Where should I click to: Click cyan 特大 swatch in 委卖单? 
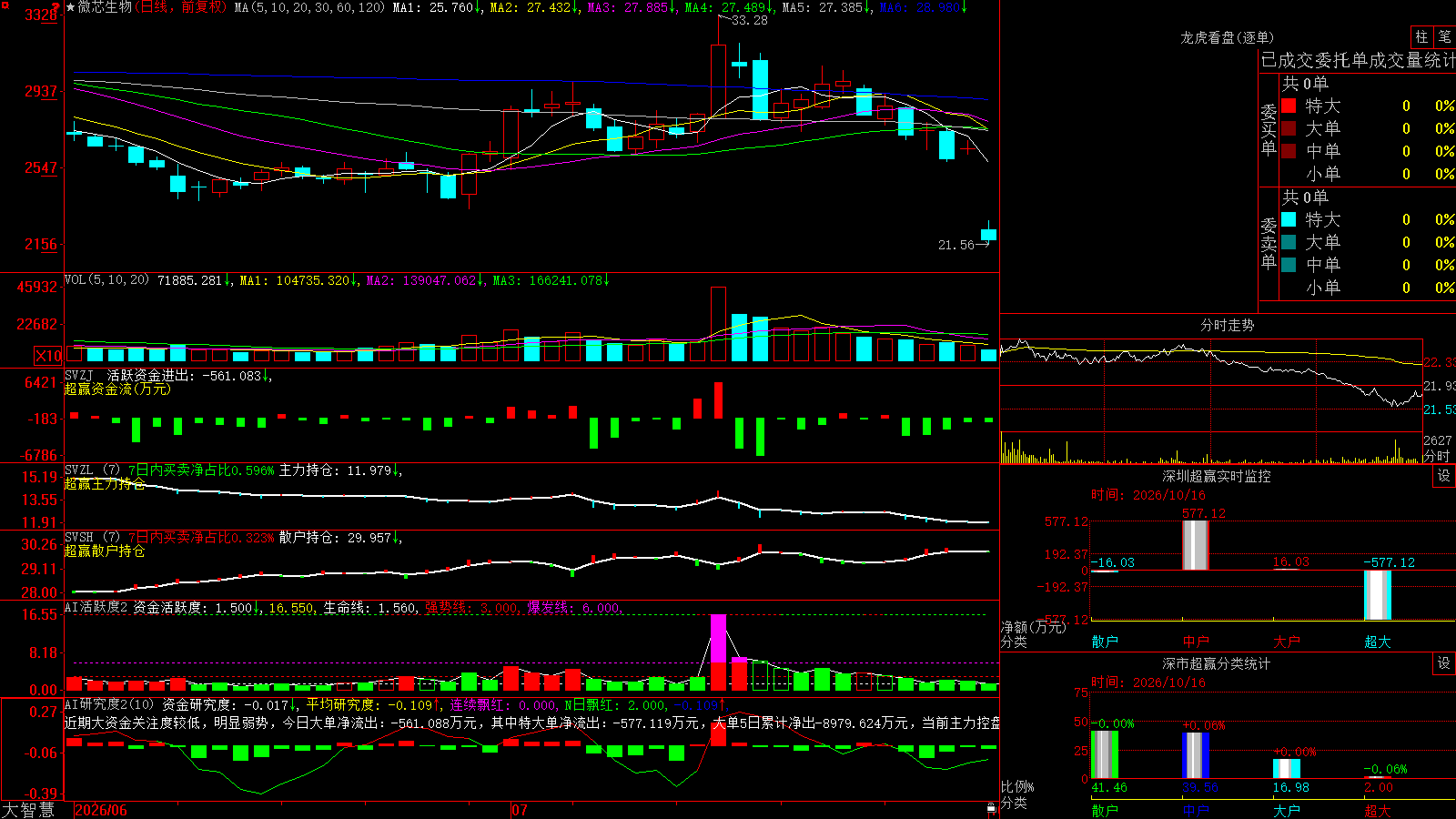coord(1289,219)
